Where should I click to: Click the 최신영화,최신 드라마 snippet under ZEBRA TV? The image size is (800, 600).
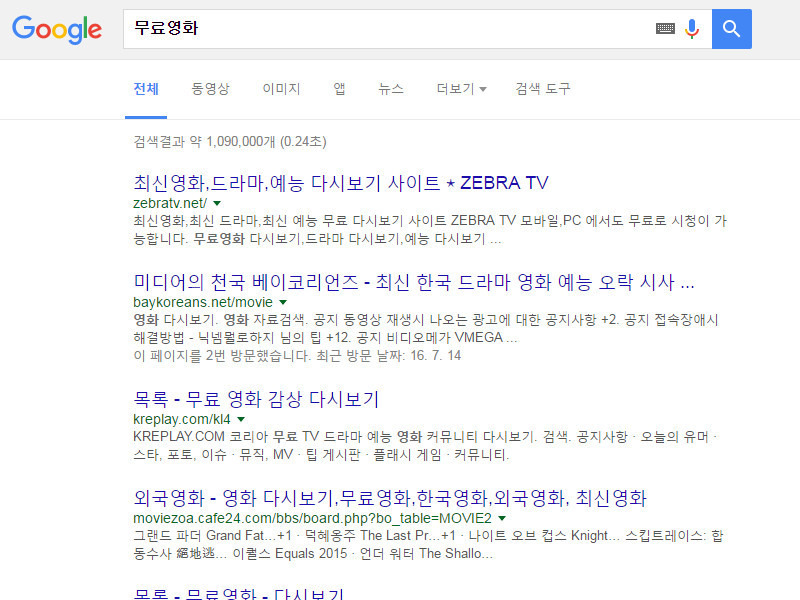tap(430, 230)
